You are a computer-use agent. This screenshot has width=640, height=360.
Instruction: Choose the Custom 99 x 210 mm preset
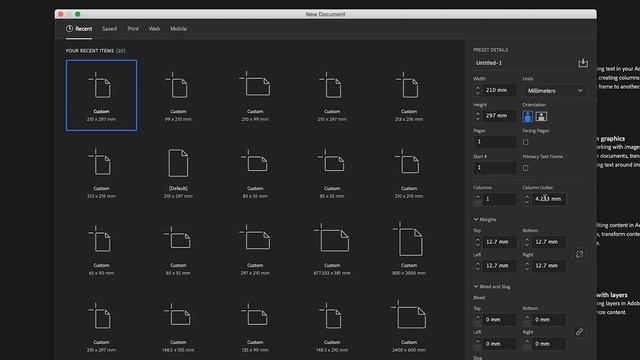[178, 96]
